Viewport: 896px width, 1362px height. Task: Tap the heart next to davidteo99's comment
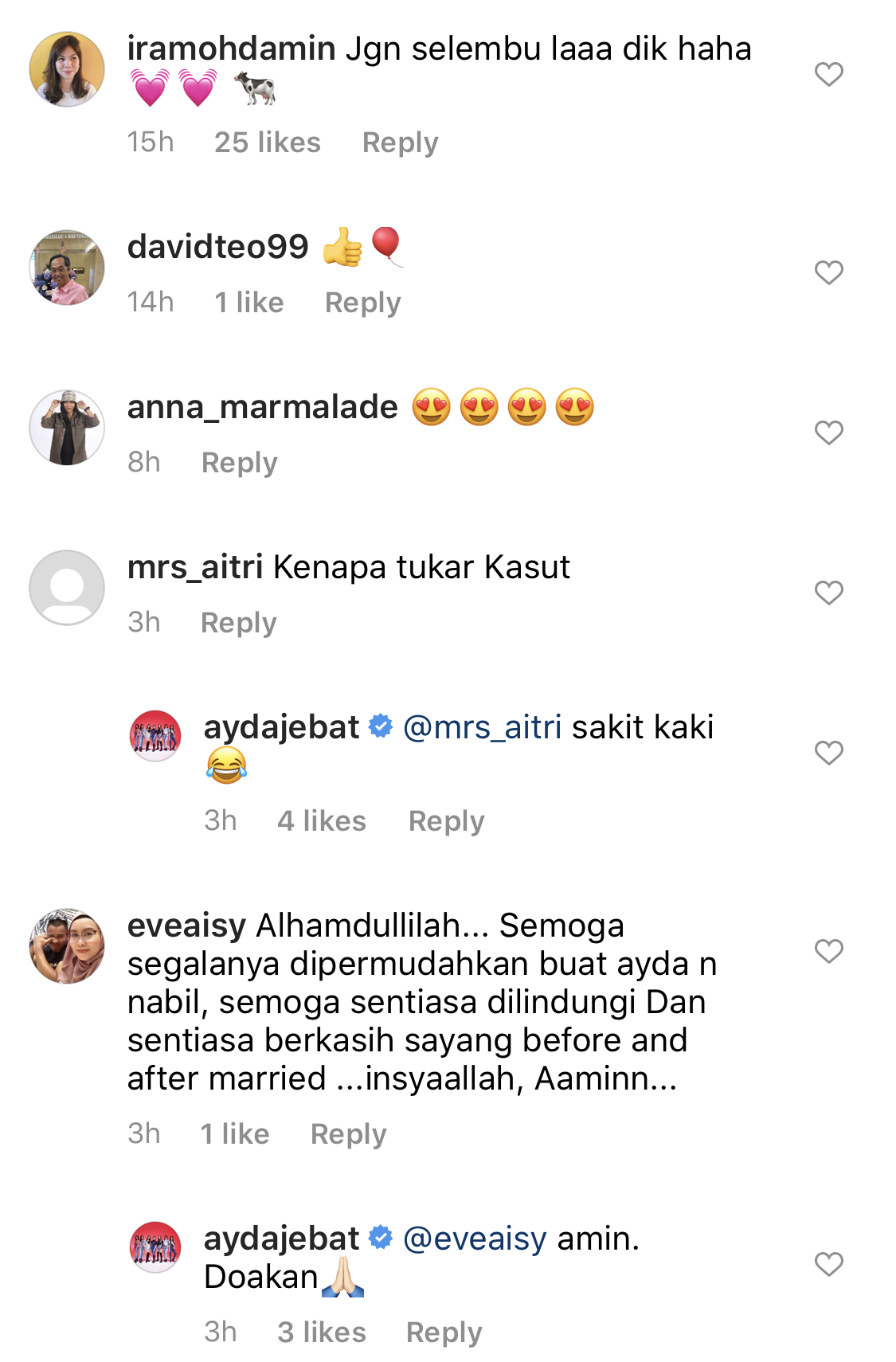point(828,272)
